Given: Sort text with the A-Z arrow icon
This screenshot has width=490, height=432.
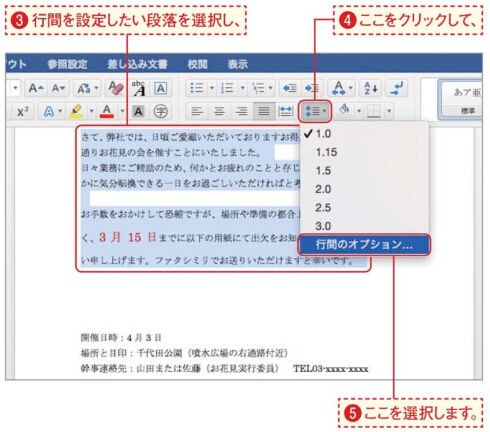Looking at the screenshot, I should pyautogui.click(x=370, y=88).
